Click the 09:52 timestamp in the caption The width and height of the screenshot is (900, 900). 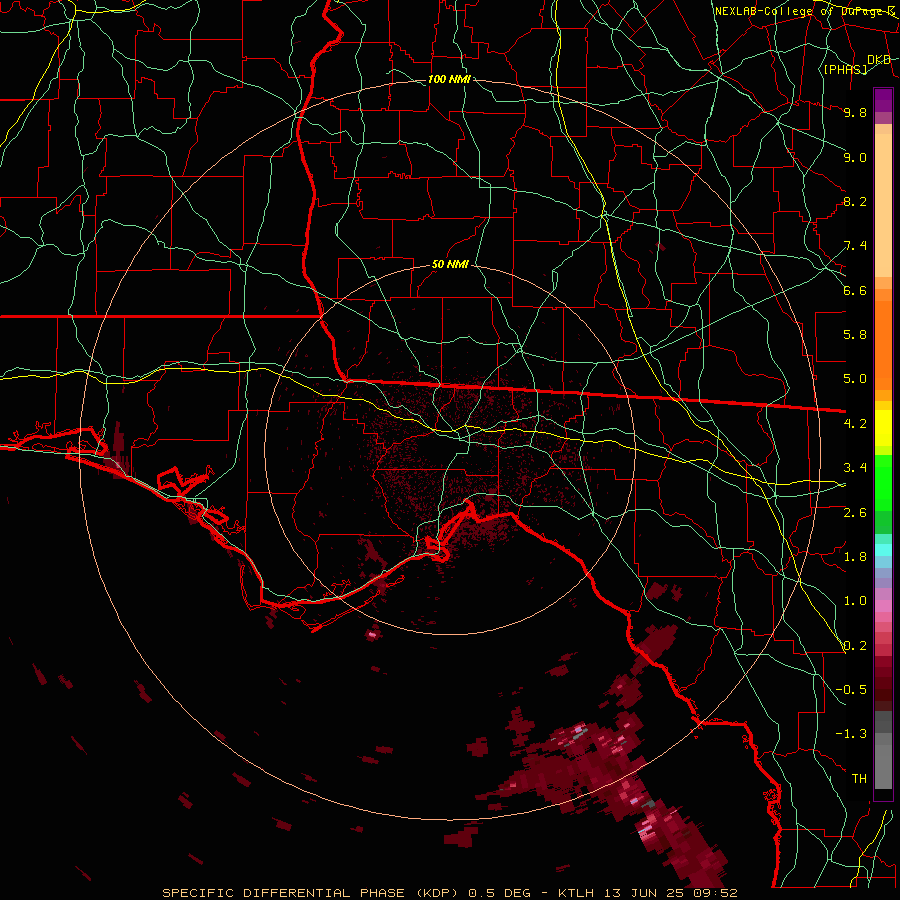click(x=716, y=893)
